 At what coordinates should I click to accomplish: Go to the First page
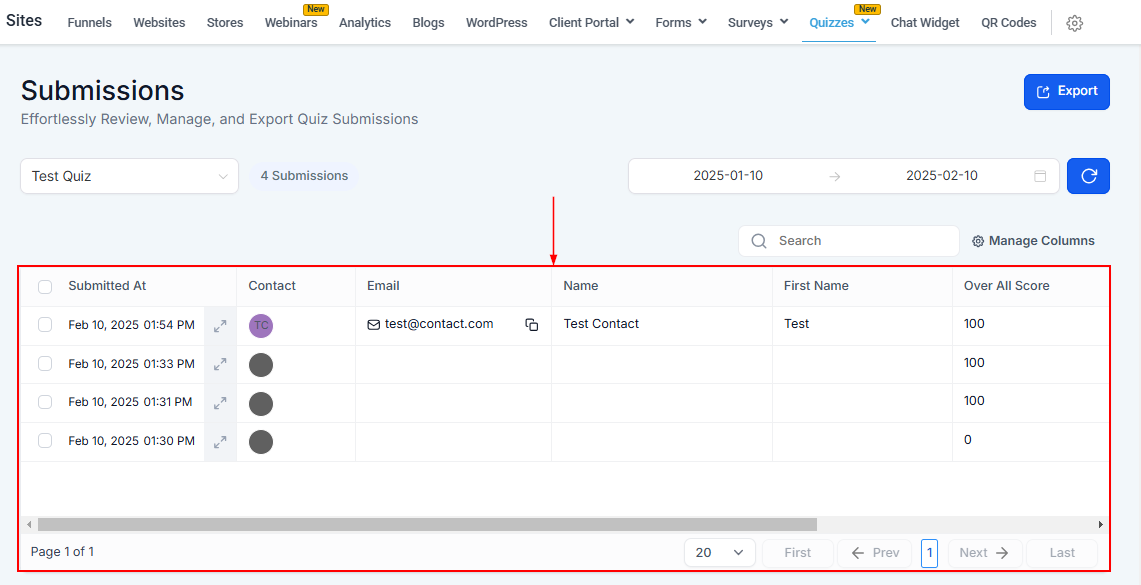[x=798, y=553]
